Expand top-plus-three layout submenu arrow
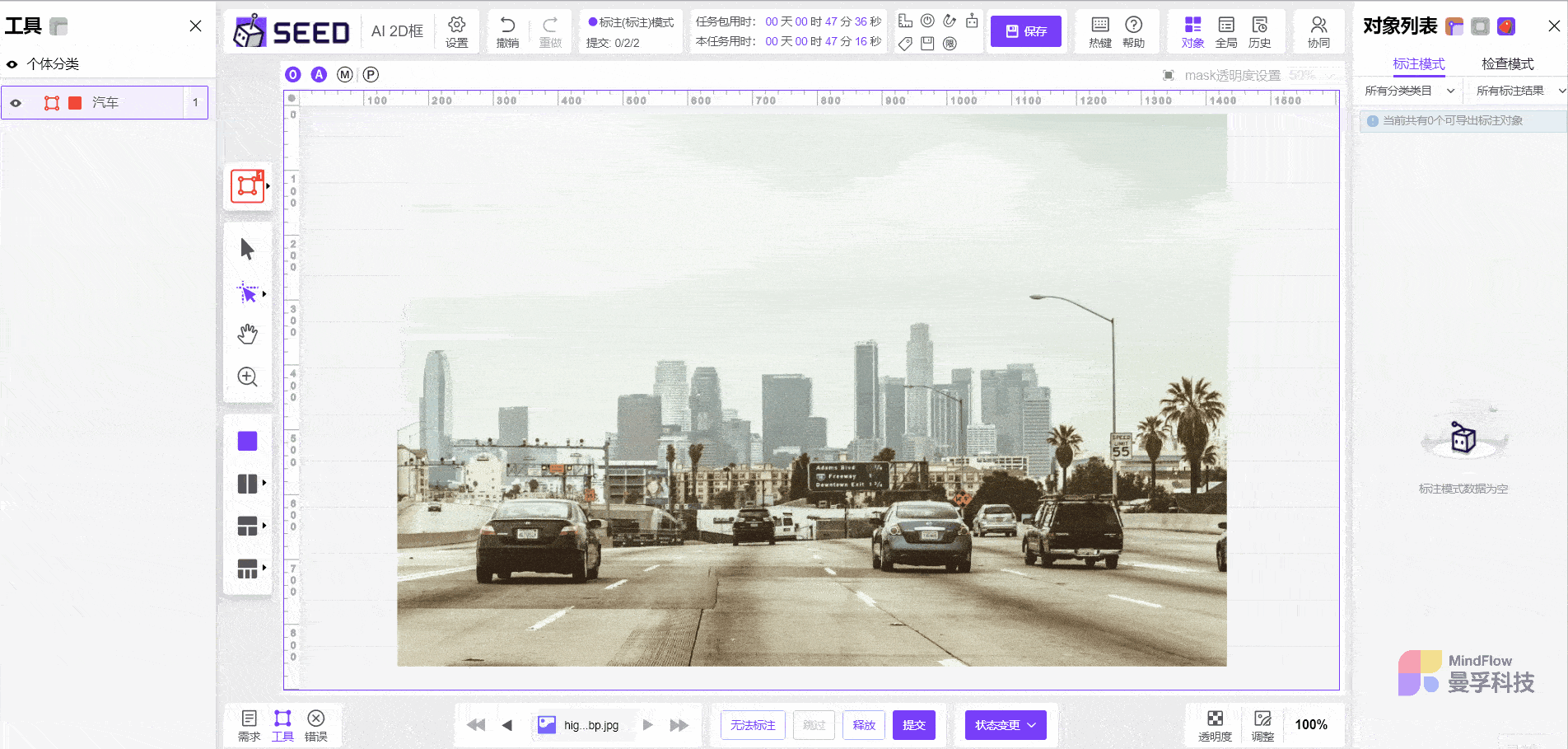This screenshot has height=749, width=1568. pyautogui.click(x=264, y=567)
